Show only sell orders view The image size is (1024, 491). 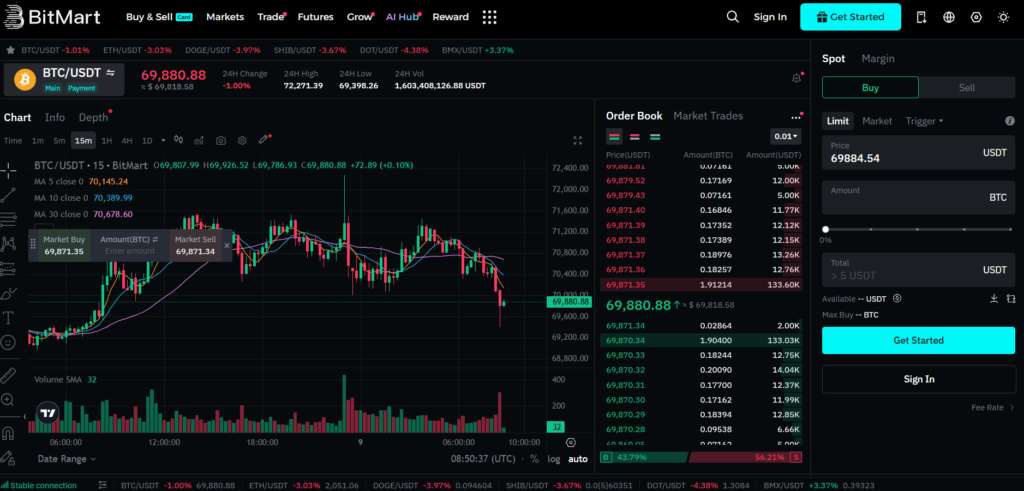click(635, 136)
